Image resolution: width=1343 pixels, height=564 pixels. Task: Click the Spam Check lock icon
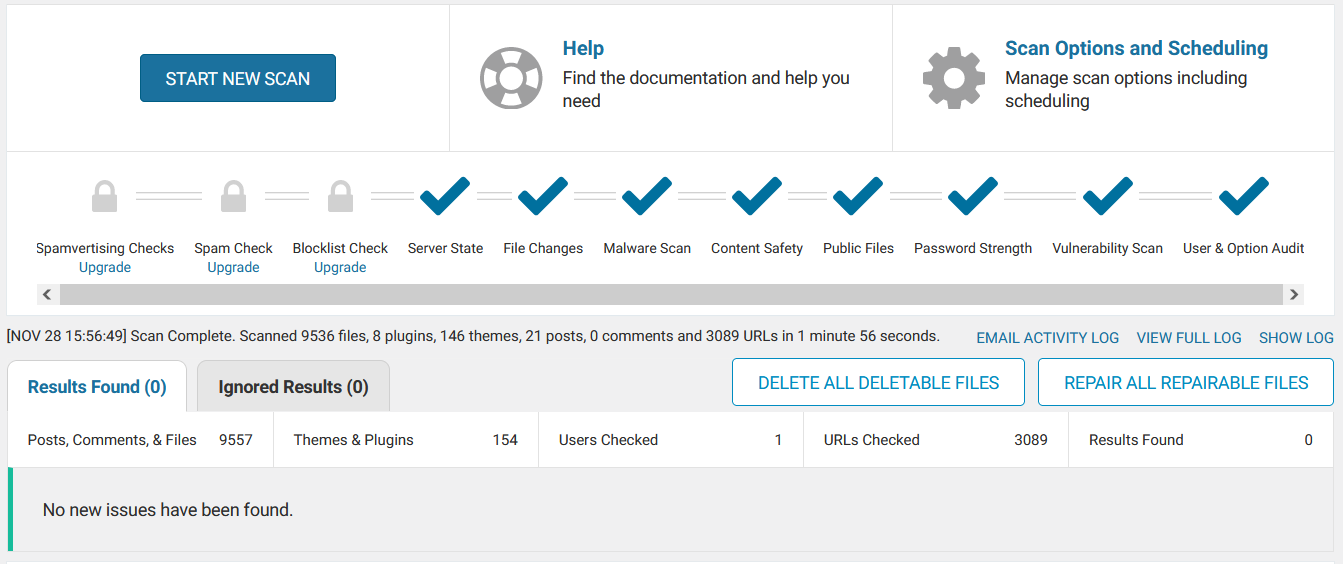233,196
